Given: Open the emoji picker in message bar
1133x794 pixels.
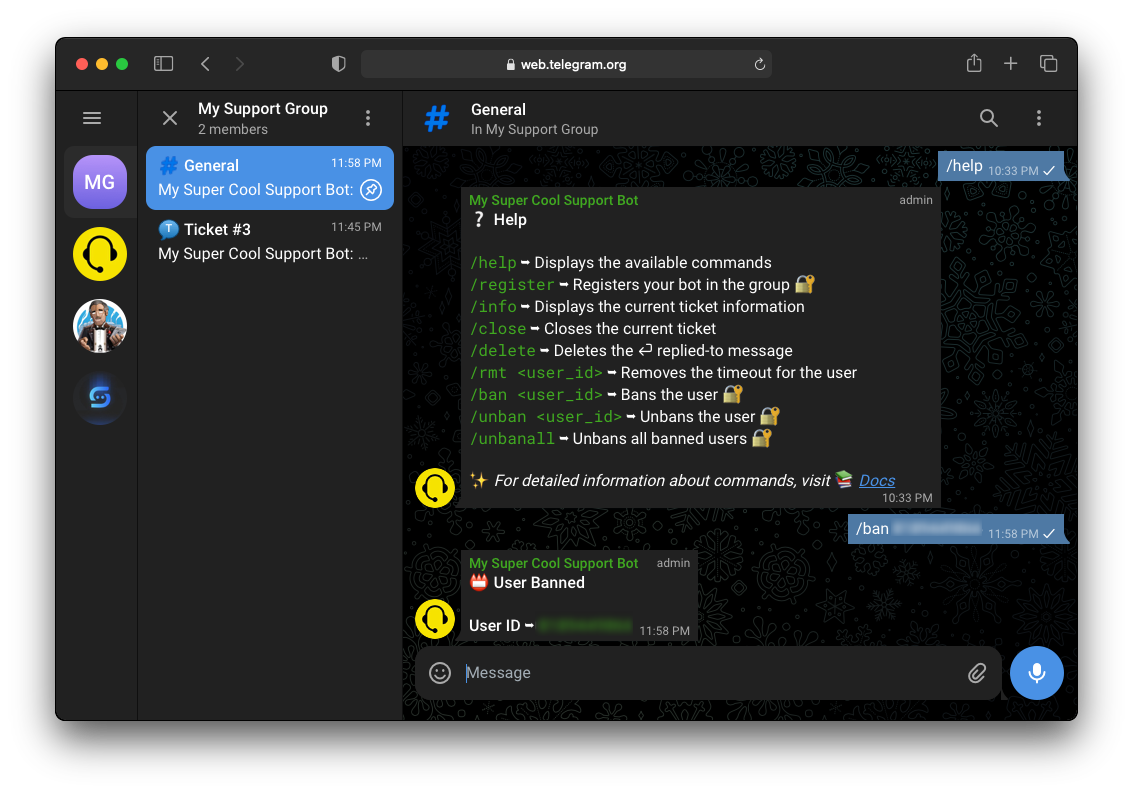Looking at the screenshot, I should 440,673.
